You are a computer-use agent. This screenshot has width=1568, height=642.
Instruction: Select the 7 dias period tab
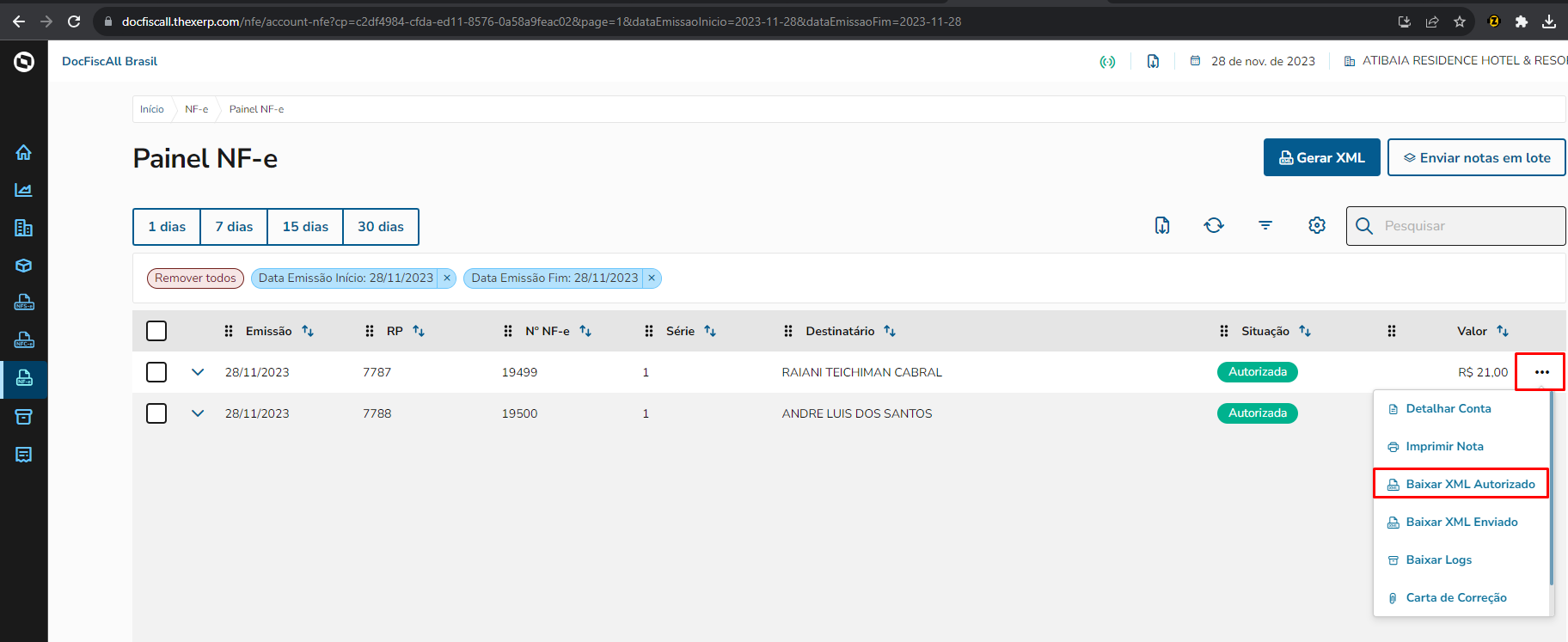(234, 227)
